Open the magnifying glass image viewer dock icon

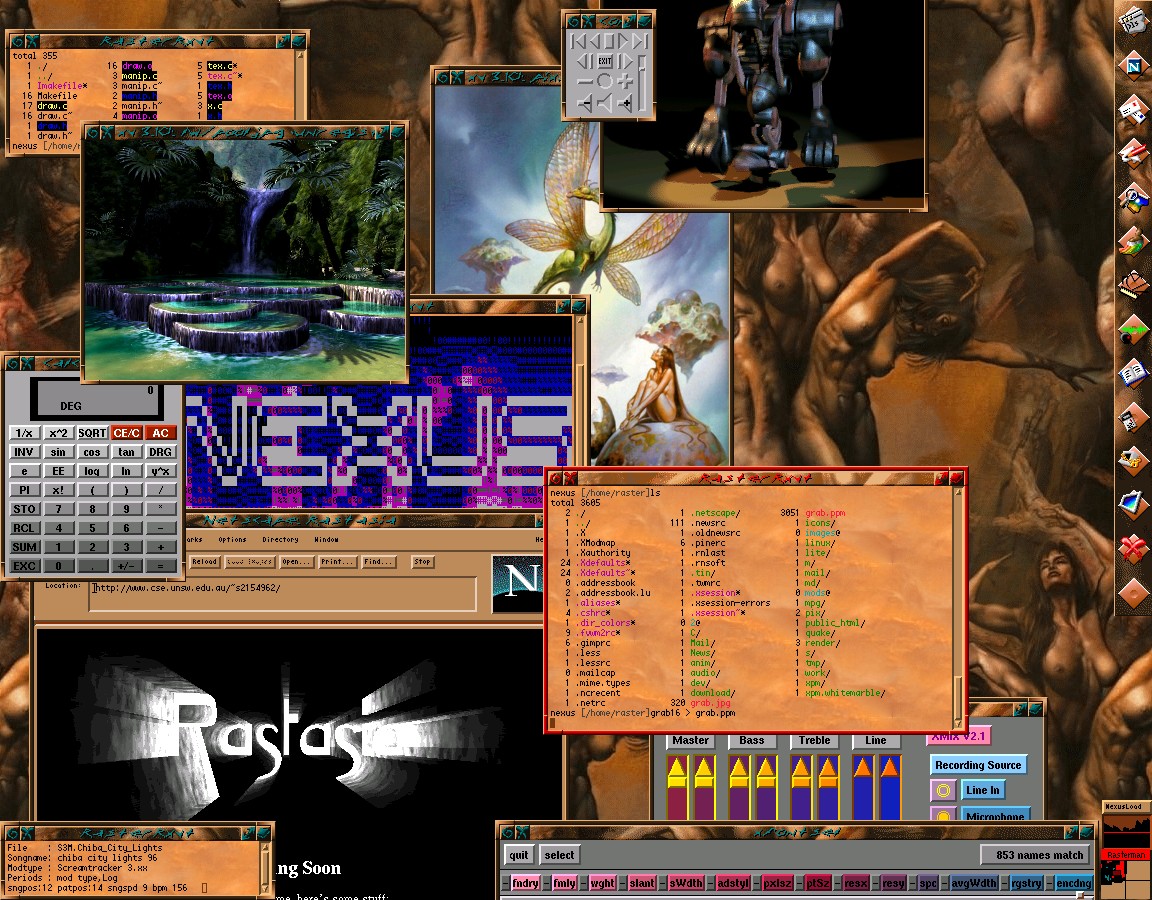tap(1133, 198)
